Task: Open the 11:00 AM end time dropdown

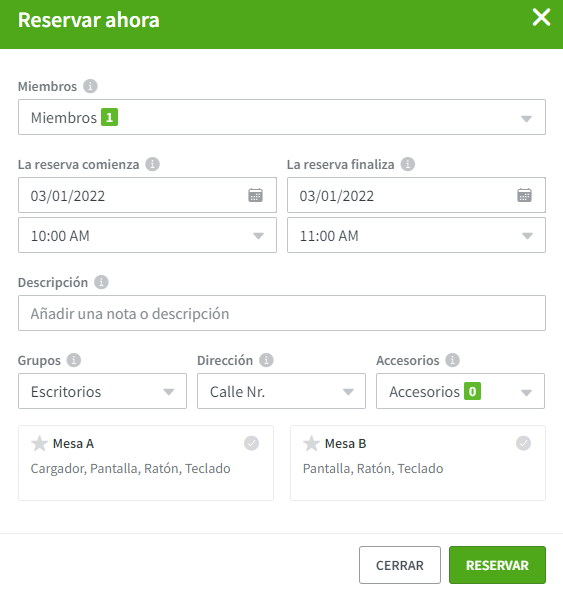Action: pyautogui.click(x=416, y=235)
